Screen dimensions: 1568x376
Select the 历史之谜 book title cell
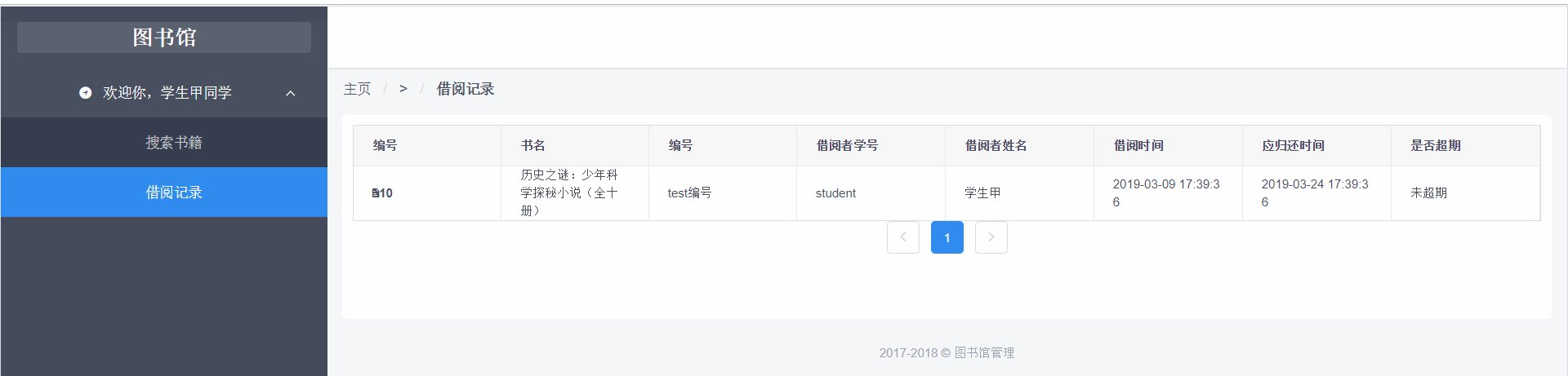(569, 192)
